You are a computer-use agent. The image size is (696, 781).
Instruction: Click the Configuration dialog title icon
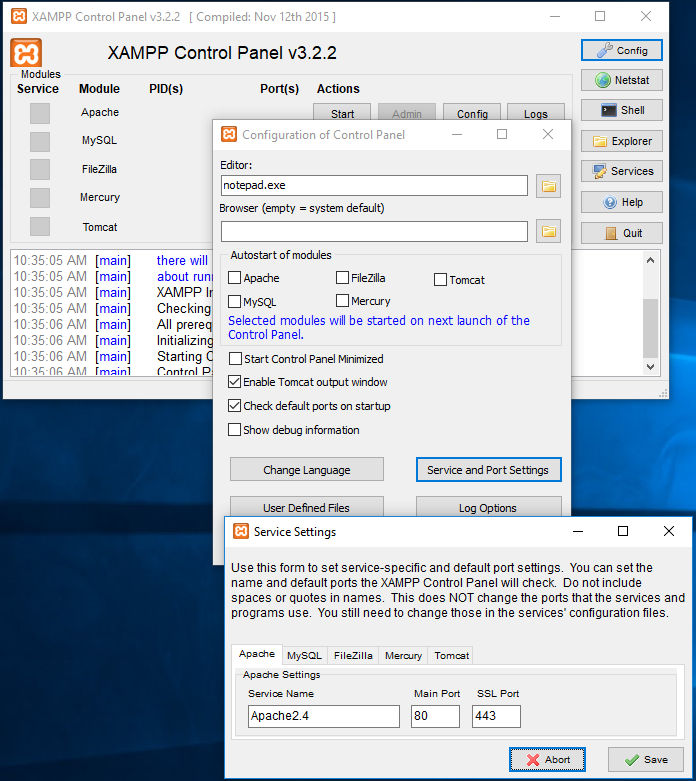coord(229,134)
